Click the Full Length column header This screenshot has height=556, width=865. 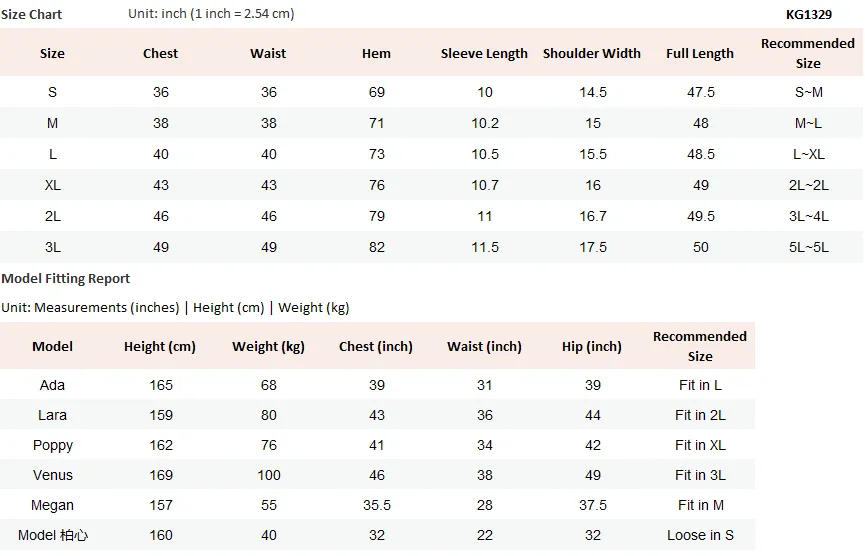click(700, 54)
